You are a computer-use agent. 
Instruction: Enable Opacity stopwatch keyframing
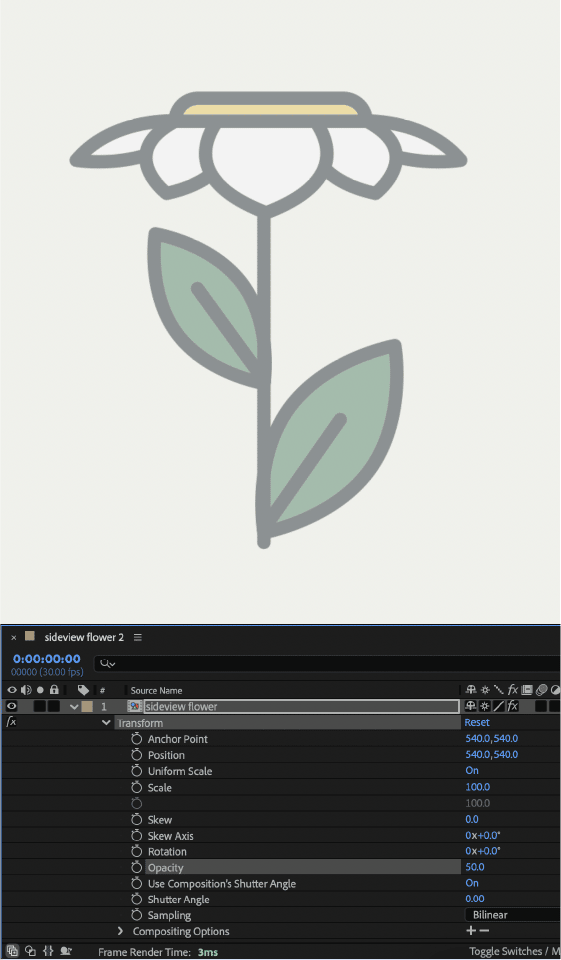pos(137,867)
